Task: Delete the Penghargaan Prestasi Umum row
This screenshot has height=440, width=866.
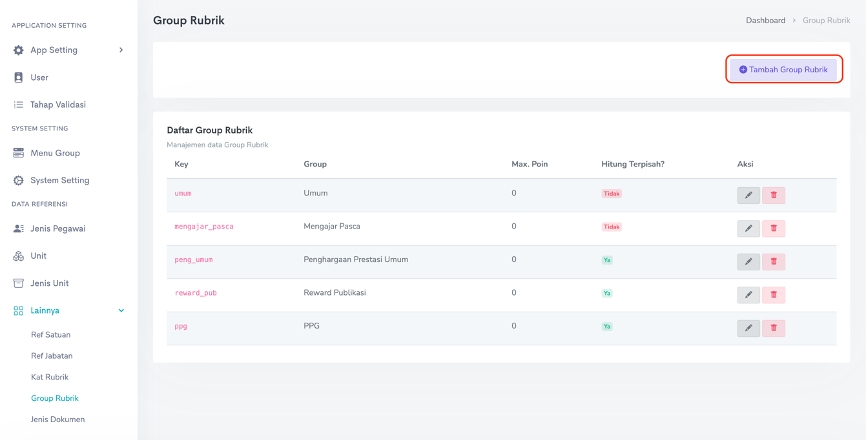Action: [773, 261]
